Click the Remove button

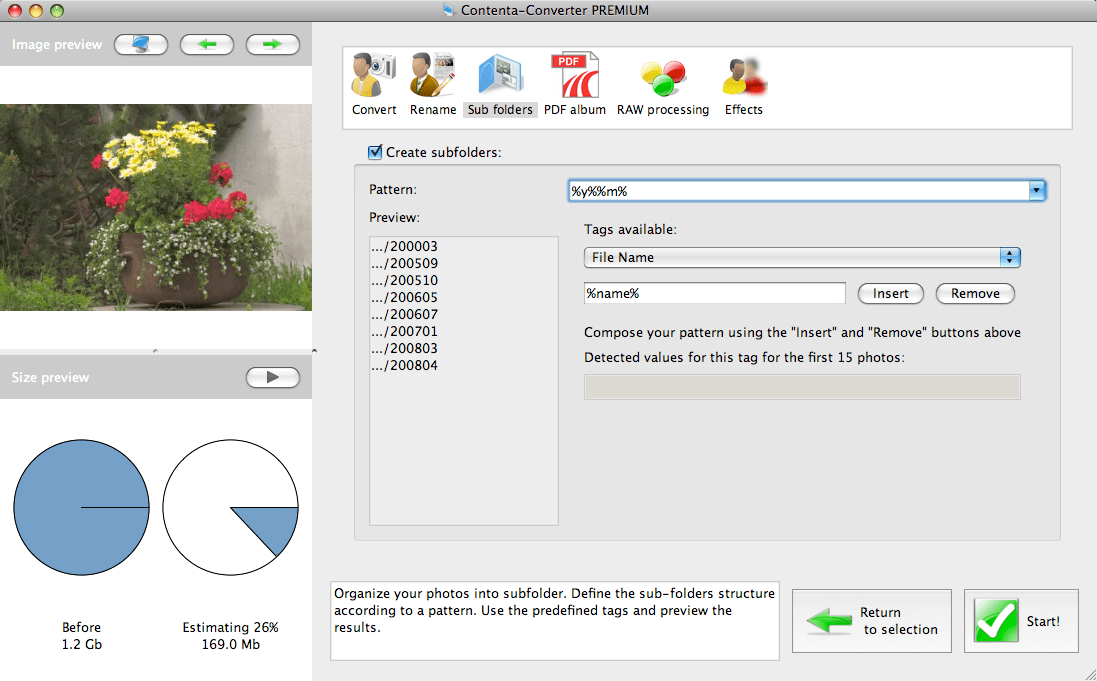pos(975,293)
